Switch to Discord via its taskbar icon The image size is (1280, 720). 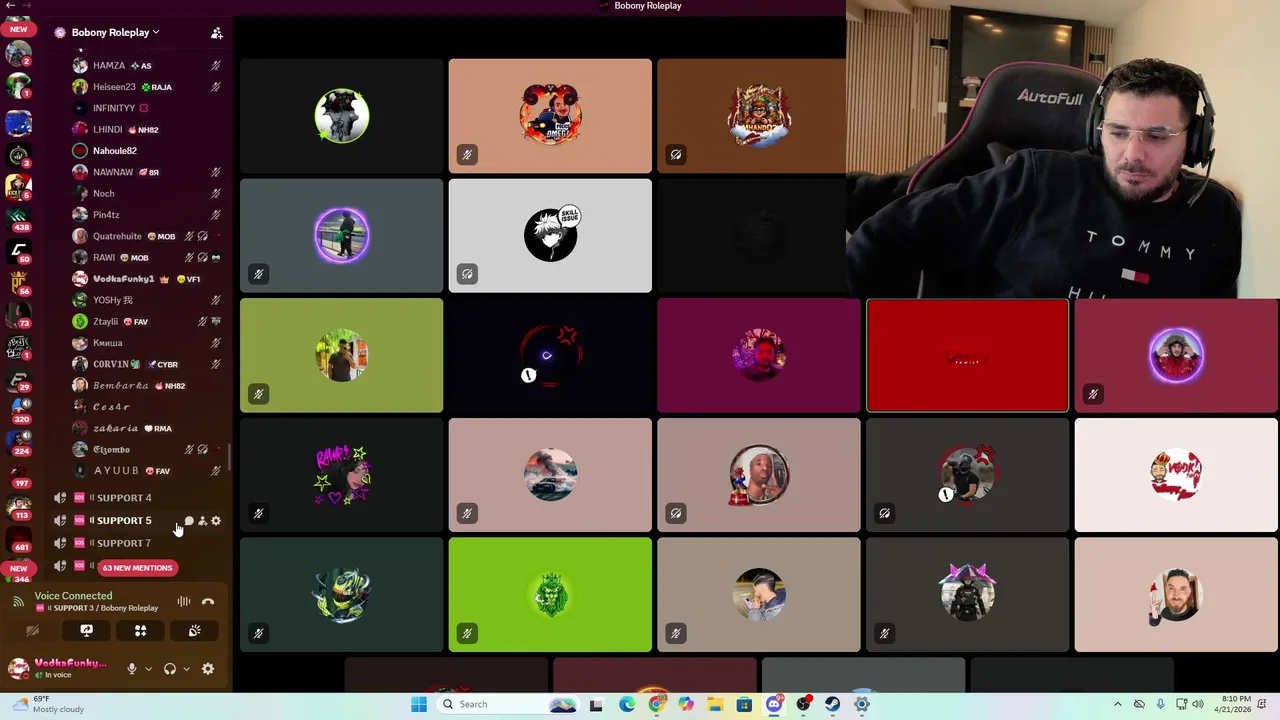[774, 704]
